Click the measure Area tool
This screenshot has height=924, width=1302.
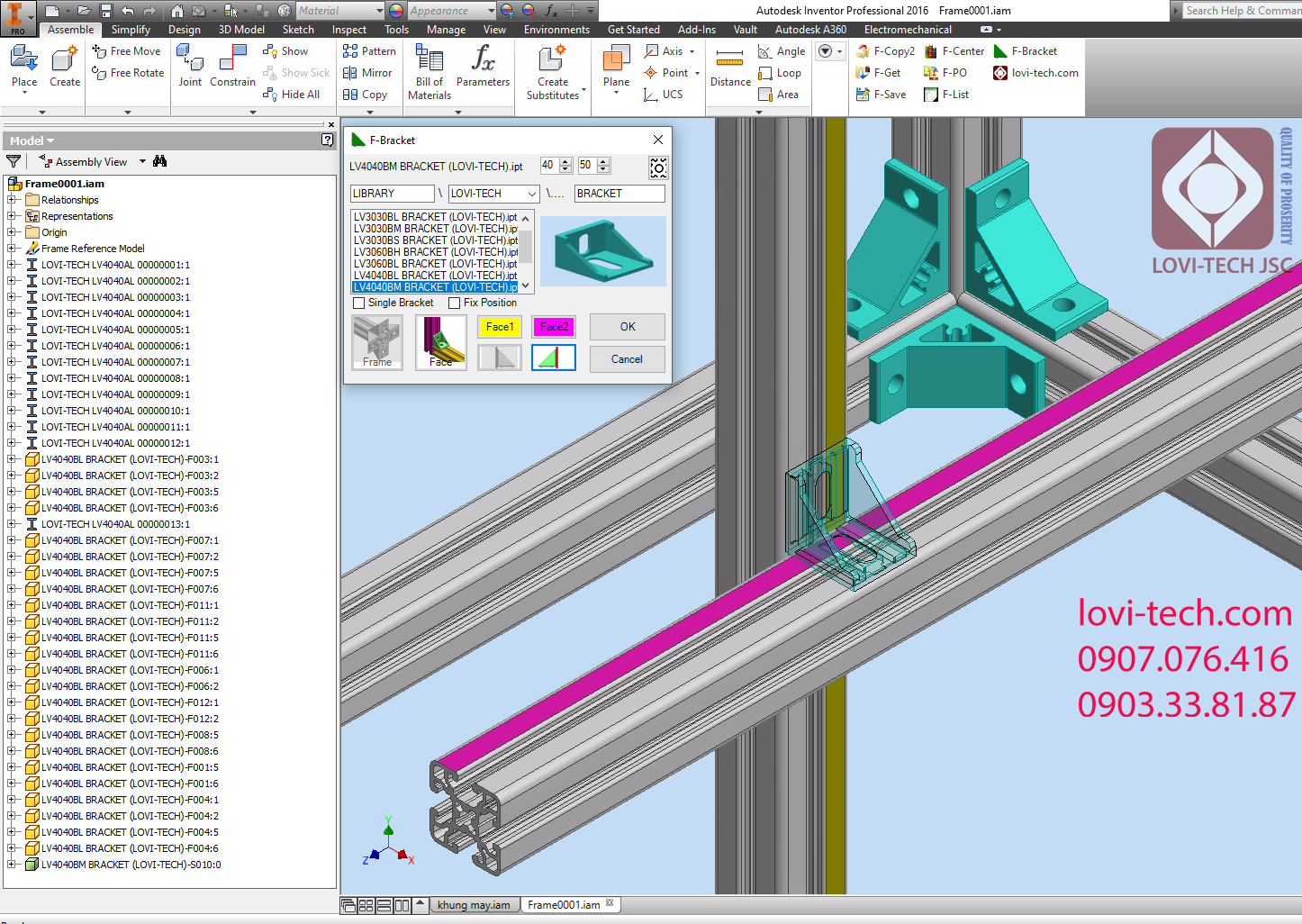pos(779,95)
